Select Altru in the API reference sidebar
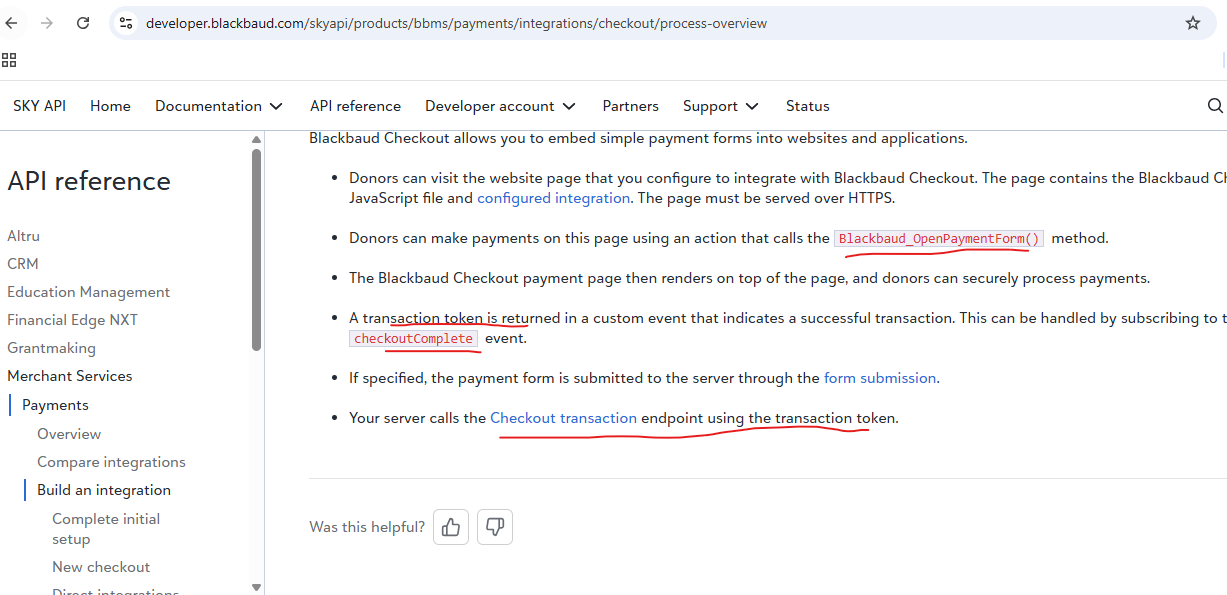 (x=23, y=236)
